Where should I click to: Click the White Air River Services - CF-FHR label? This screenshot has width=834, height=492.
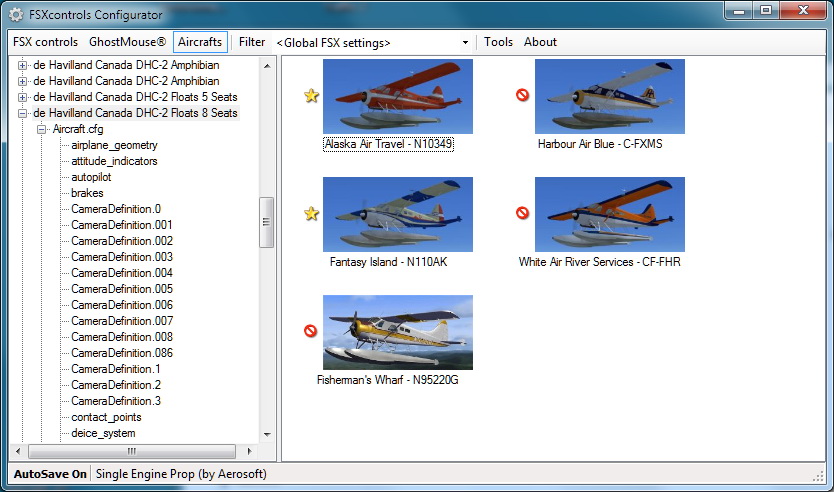(599, 262)
